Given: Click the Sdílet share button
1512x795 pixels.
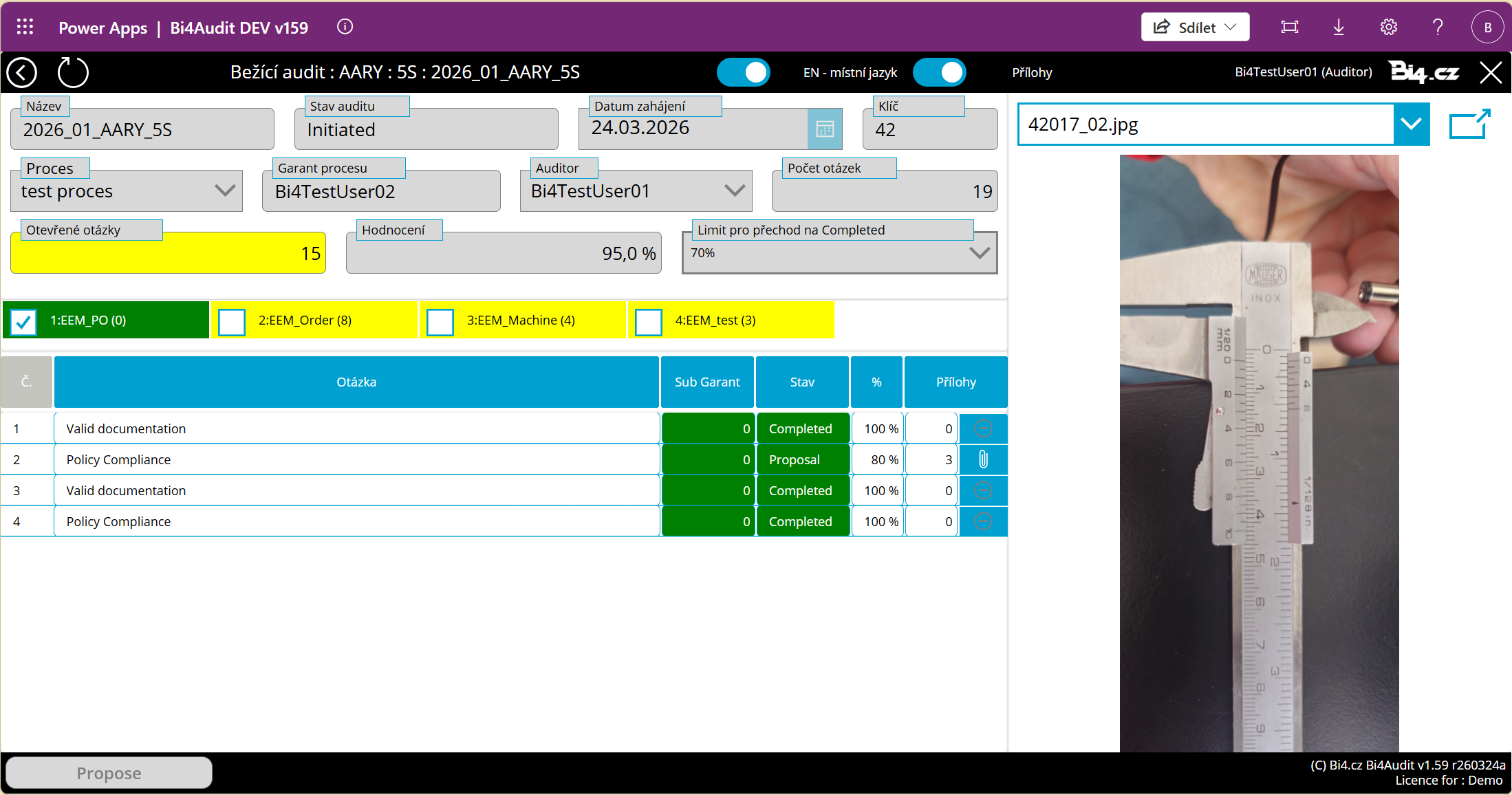Looking at the screenshot, I should click(x=1195, y=27).
